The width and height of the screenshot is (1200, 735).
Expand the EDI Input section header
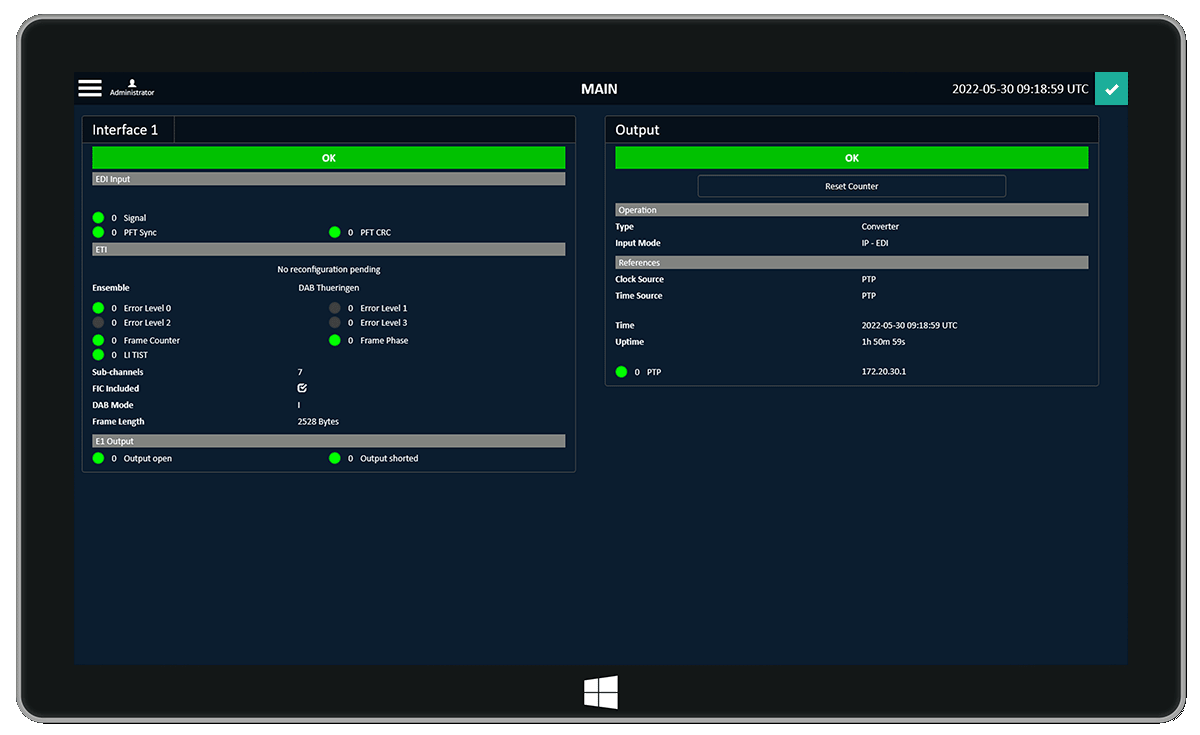[328, 179]
